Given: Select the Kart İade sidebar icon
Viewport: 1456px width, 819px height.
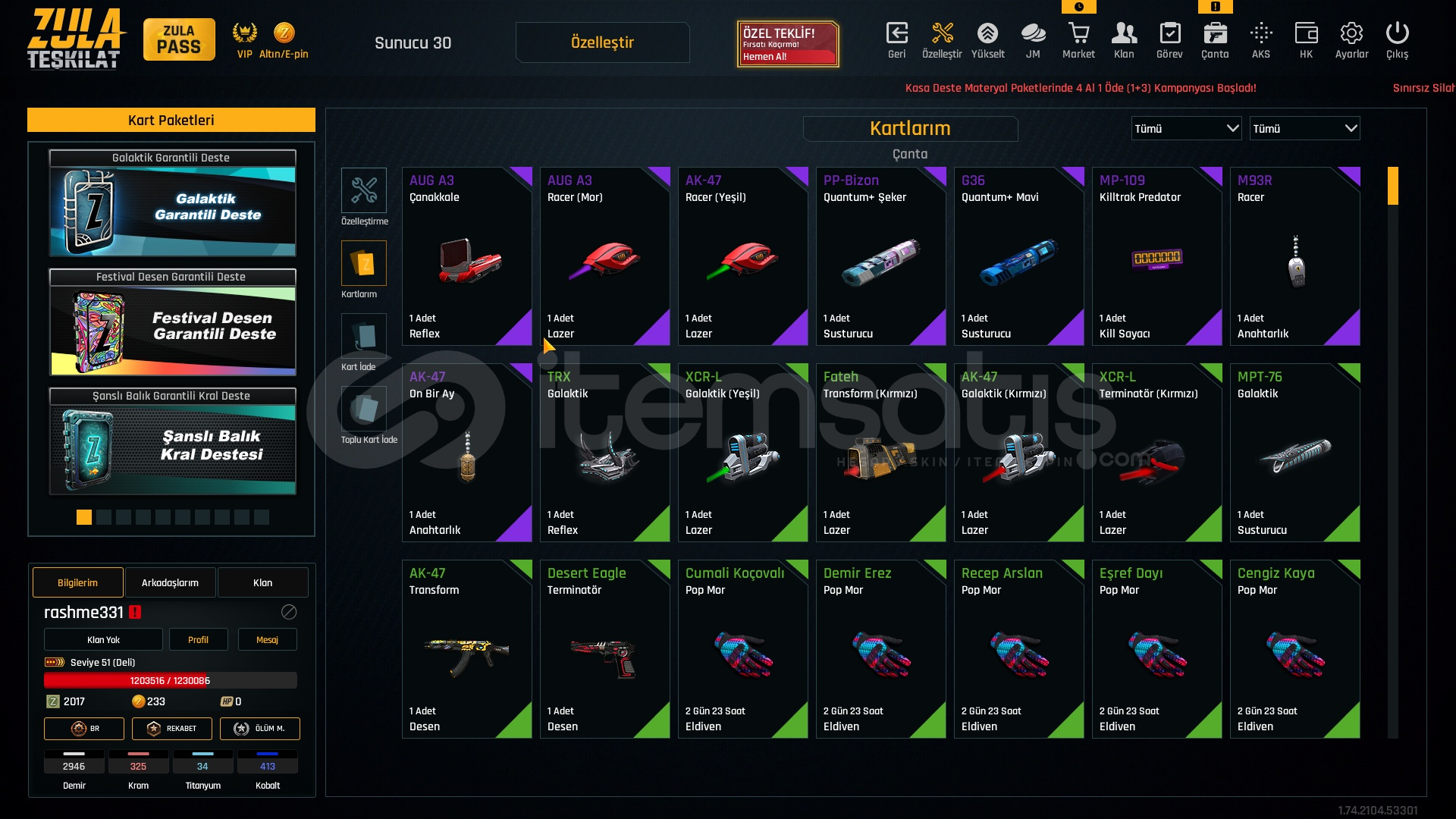Looking at the screenshot, I should [364, 336].
